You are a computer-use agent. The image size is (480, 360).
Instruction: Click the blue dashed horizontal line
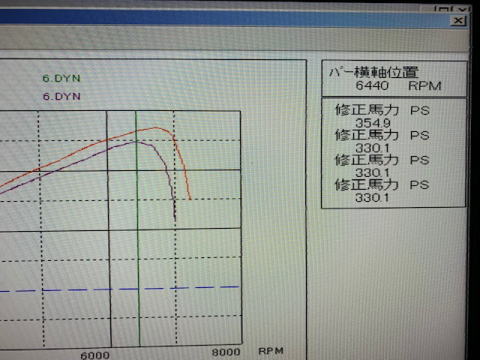[120, 289]
